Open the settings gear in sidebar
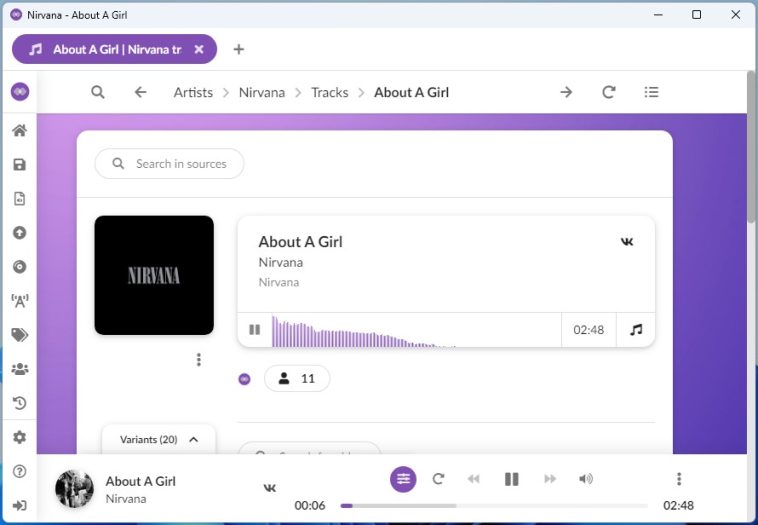 tap(20, 438)
